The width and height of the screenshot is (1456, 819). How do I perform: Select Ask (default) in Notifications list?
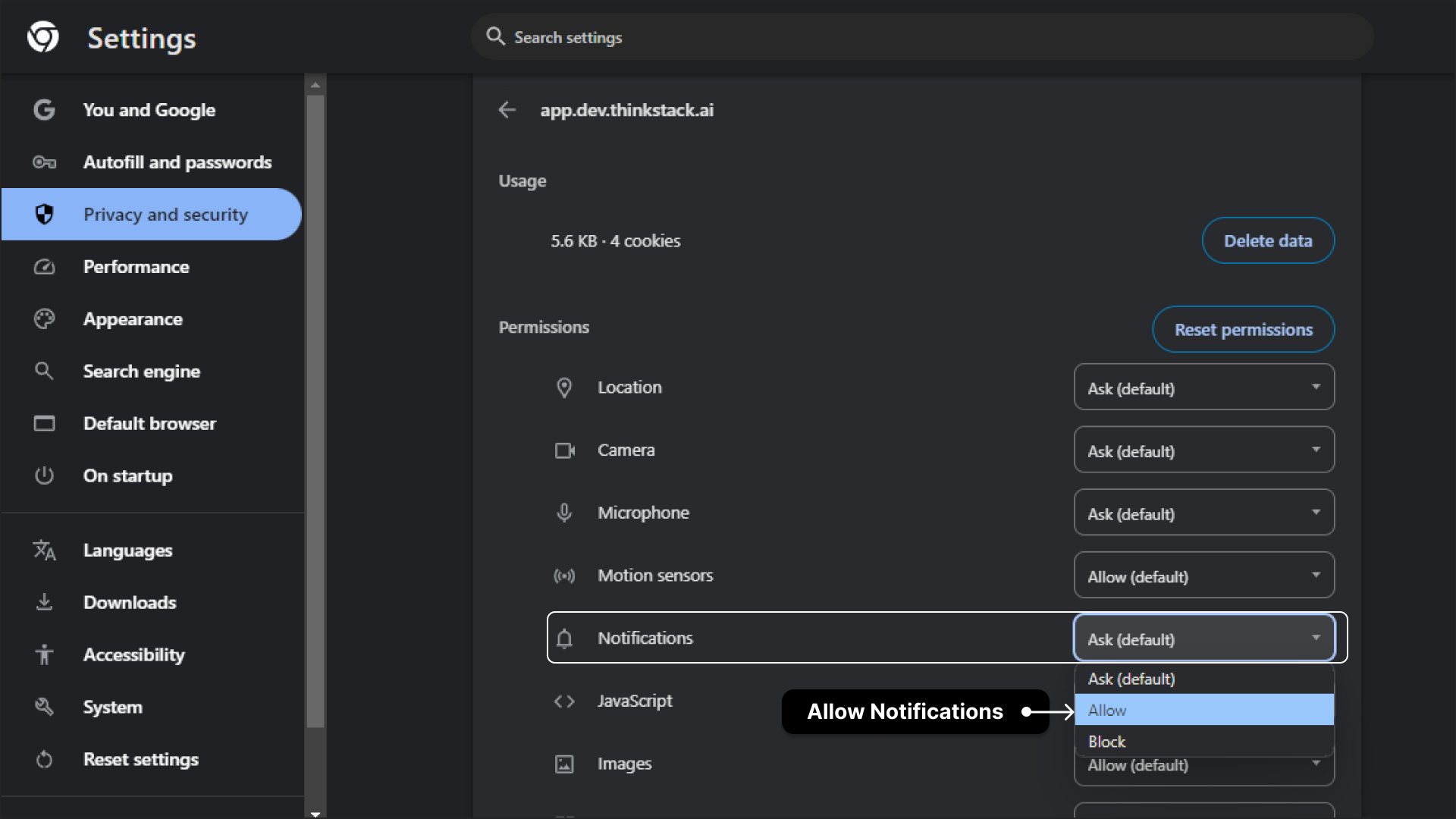pyautogui.click(x=1204, y=679)
